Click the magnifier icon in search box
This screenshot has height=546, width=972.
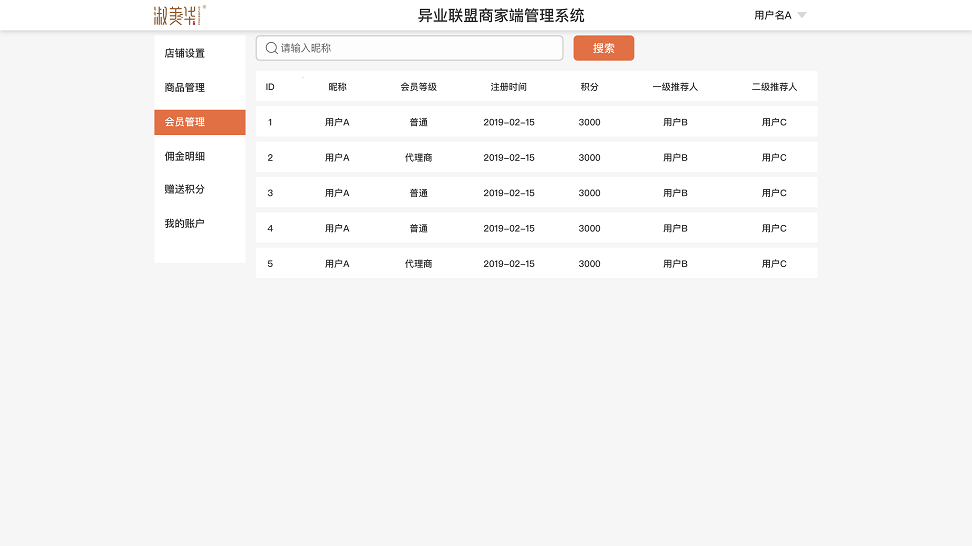[271, 48]
